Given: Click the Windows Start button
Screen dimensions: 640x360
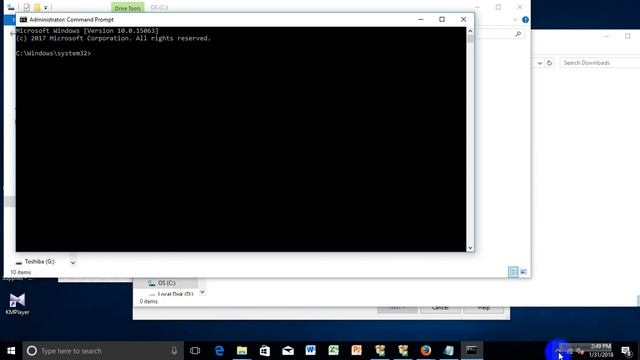Looking at the screenshot, I should coord(11,351).
